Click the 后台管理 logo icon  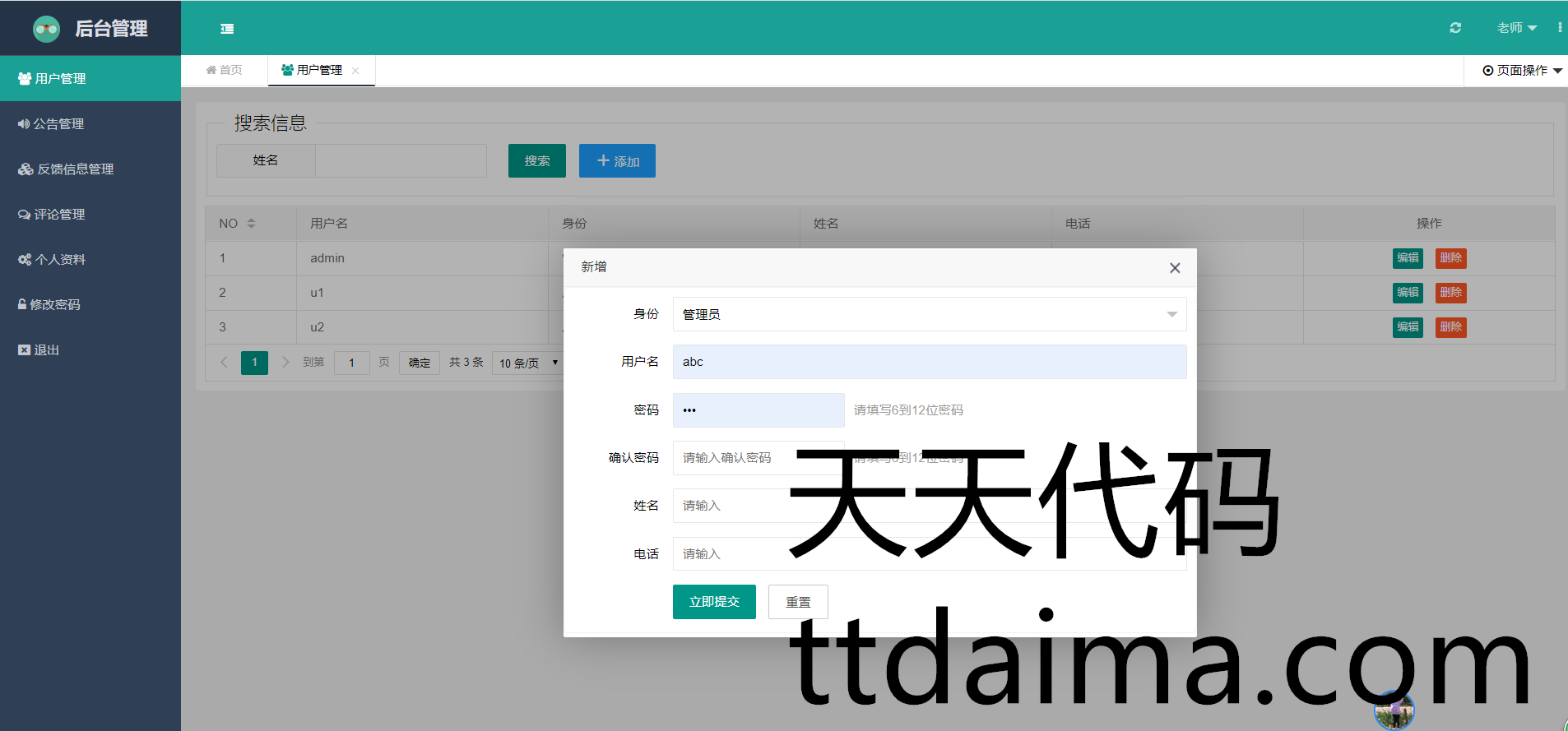46,29
